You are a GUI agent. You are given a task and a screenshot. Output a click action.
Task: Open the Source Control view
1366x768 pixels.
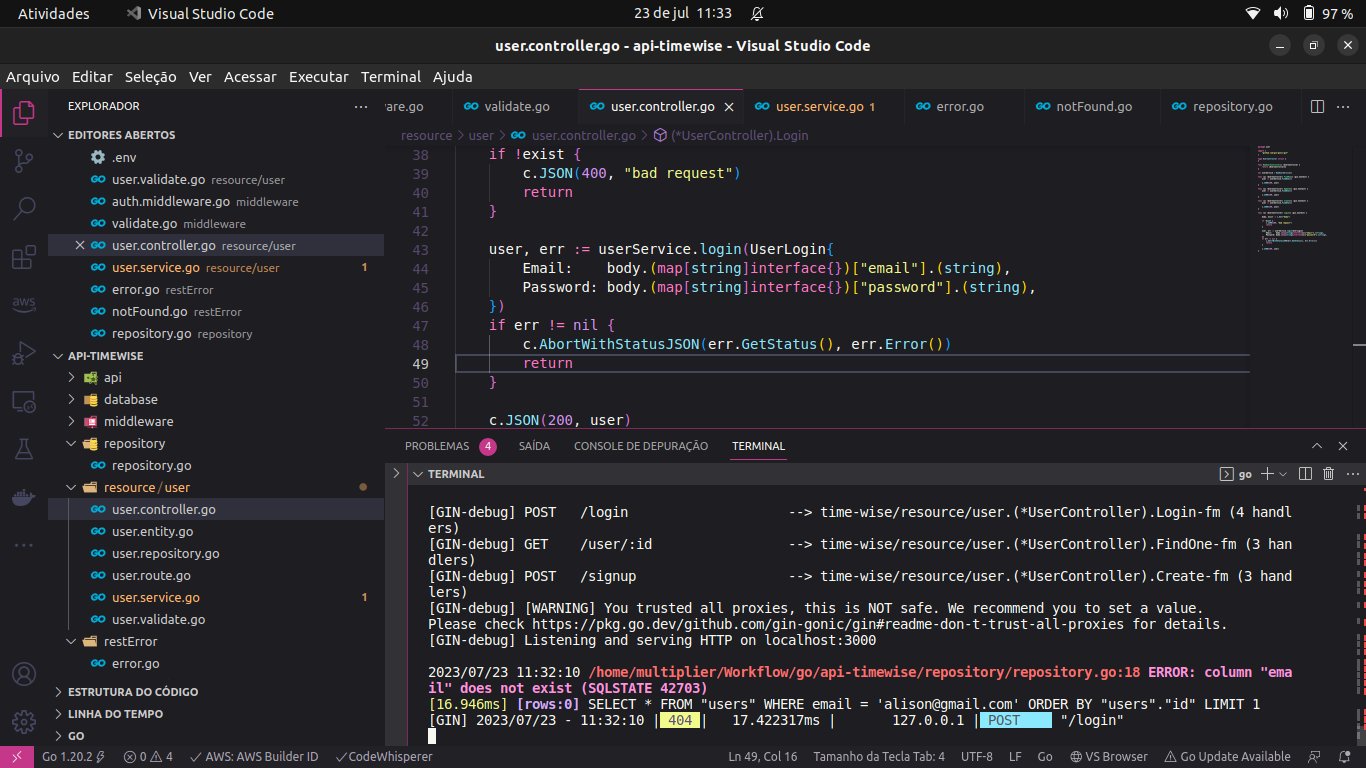coord(24,161)
